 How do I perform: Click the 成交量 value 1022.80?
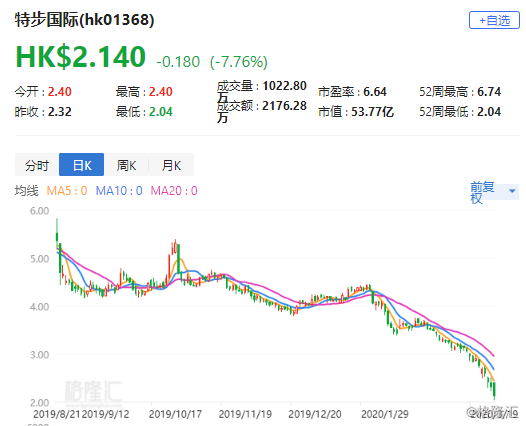(x=284, y=86)
